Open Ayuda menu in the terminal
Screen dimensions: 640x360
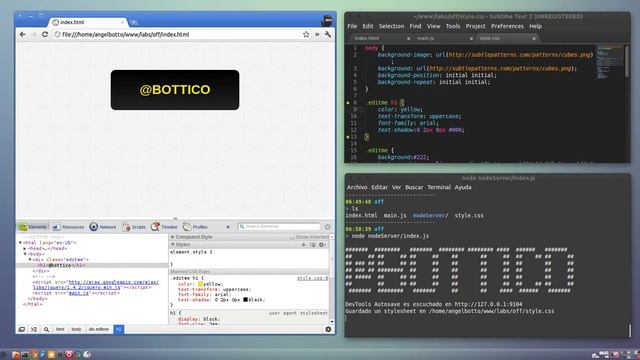pyautogui.click(x=463, y=187)
